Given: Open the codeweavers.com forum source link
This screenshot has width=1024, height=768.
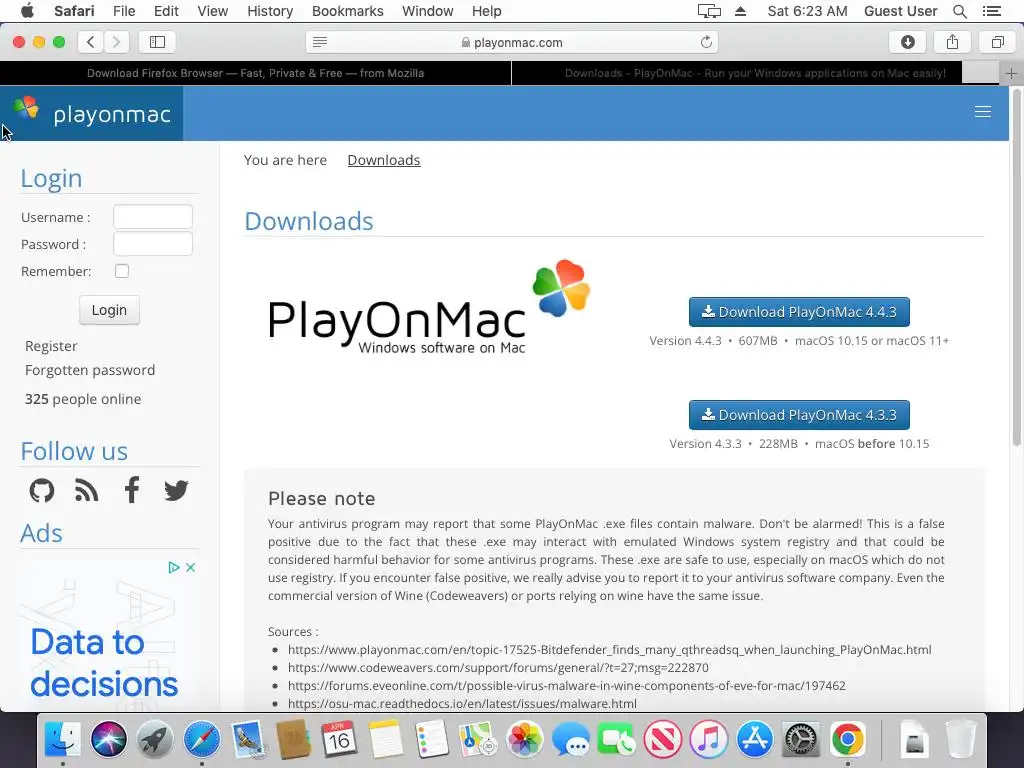Looking at the screenshot, I should tap(498, 667).
